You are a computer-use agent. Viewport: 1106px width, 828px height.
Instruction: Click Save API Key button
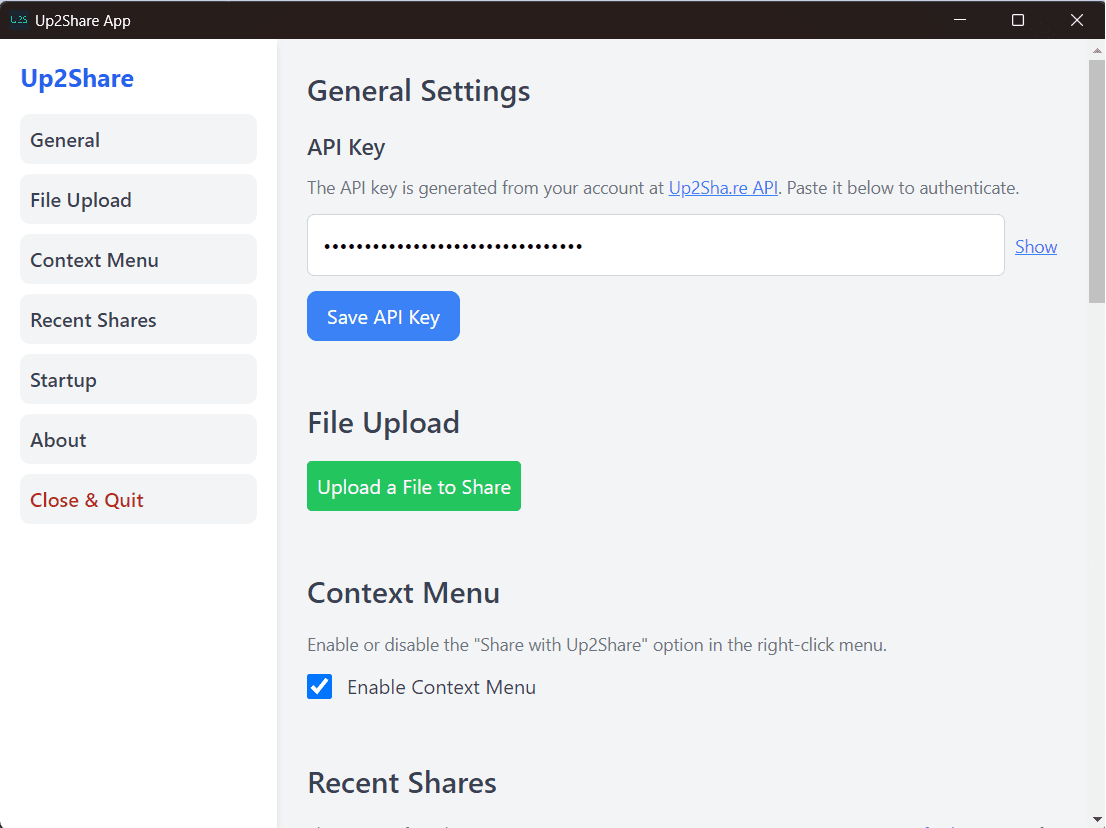coord(383,316)
